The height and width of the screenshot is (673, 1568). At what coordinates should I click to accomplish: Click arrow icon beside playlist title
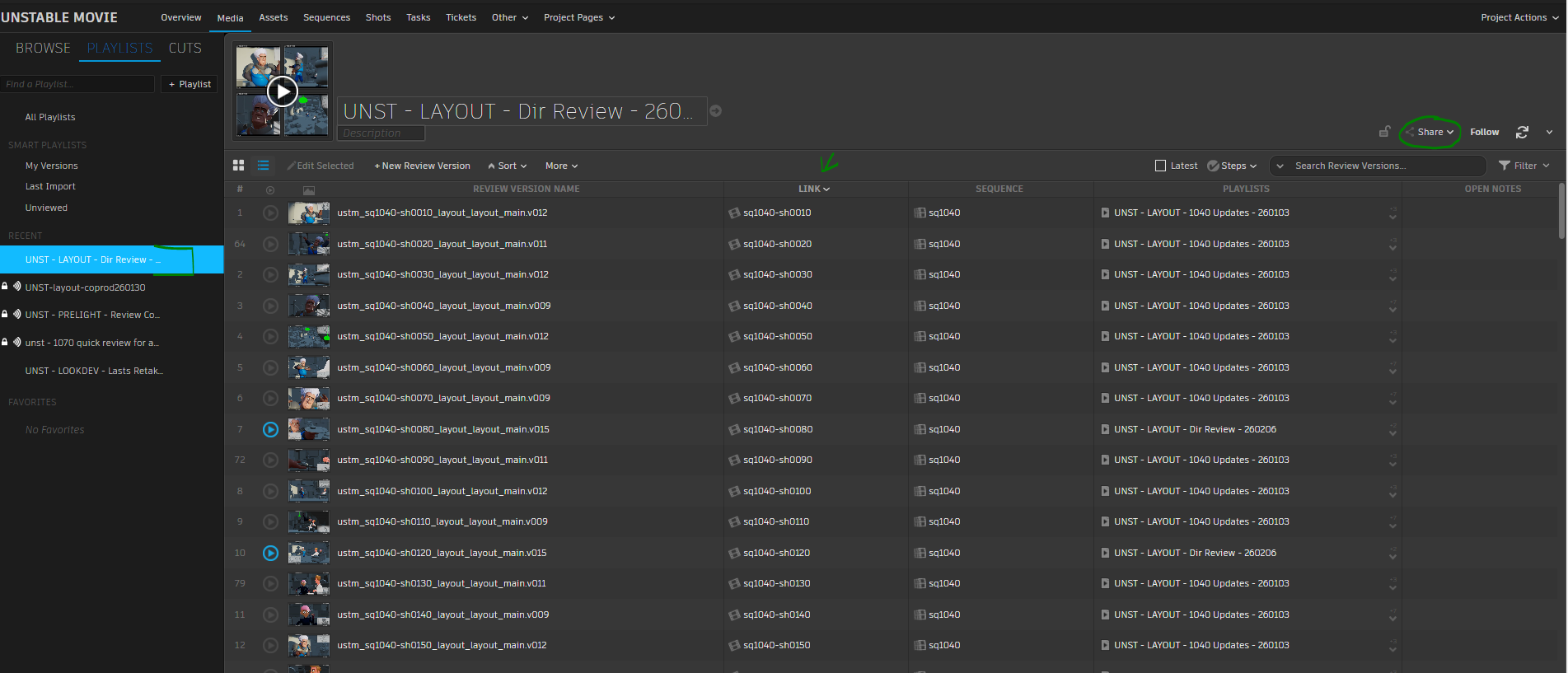coord(716,111)
